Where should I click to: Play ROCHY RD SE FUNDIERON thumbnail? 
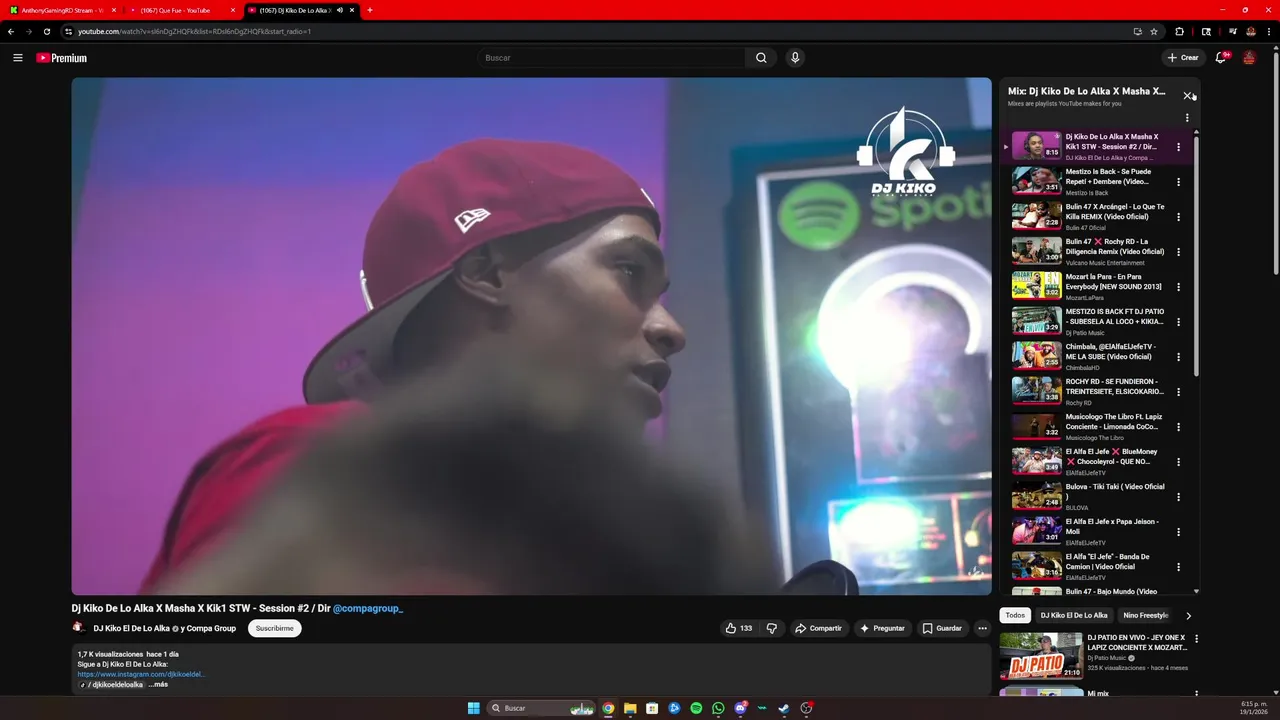[x=1036, y=390]
